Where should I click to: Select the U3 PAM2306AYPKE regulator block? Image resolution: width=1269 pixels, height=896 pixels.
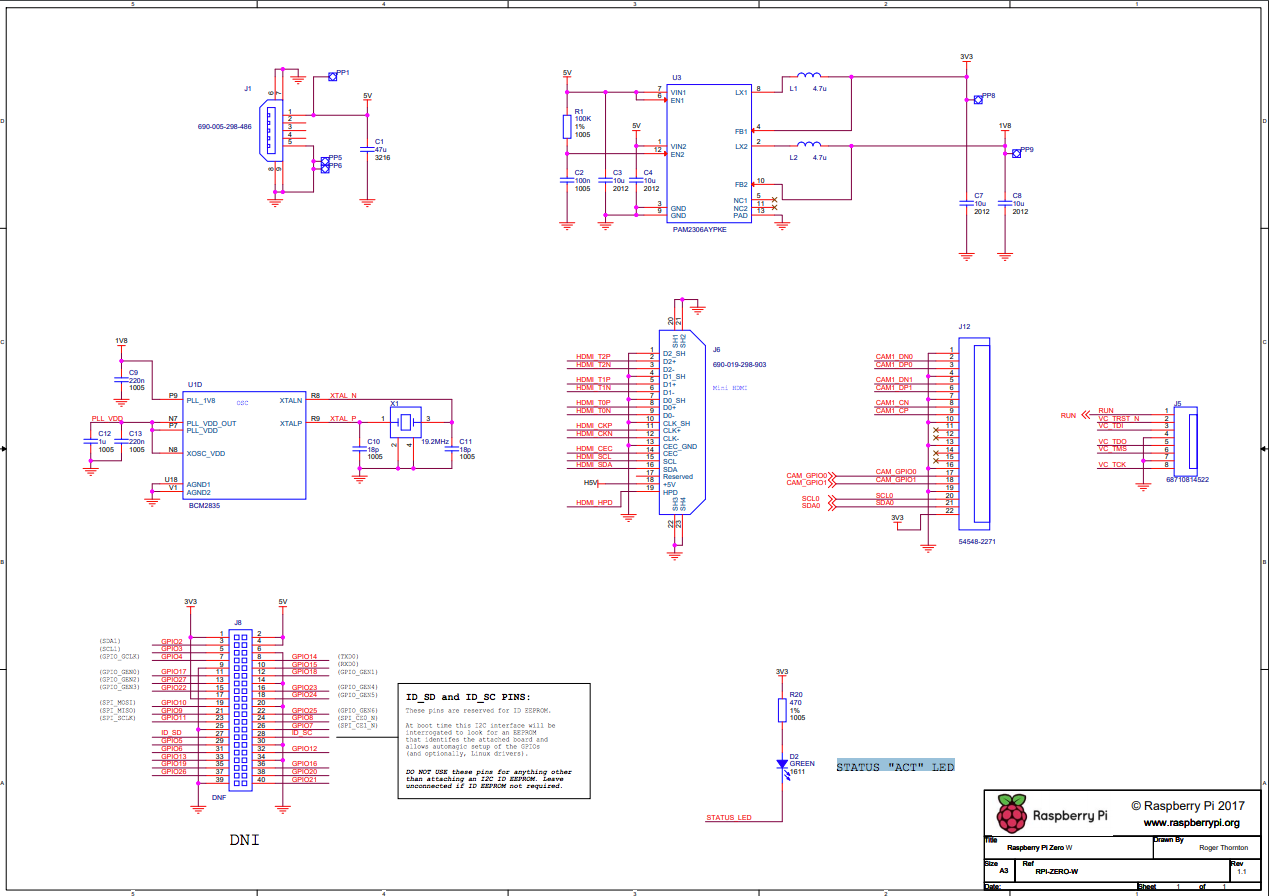click(x=709, y=153)
